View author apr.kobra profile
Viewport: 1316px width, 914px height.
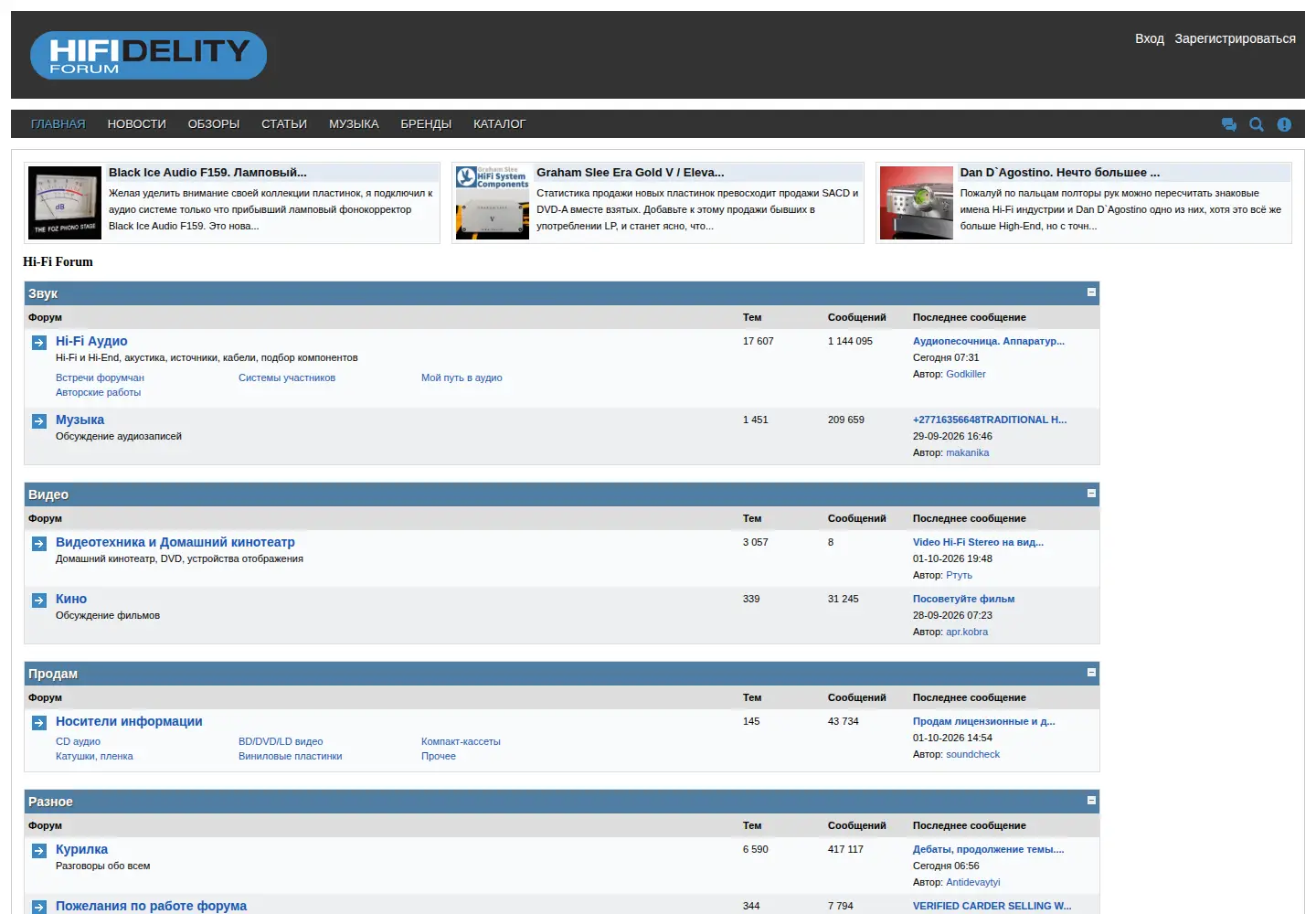pos(967,632)
